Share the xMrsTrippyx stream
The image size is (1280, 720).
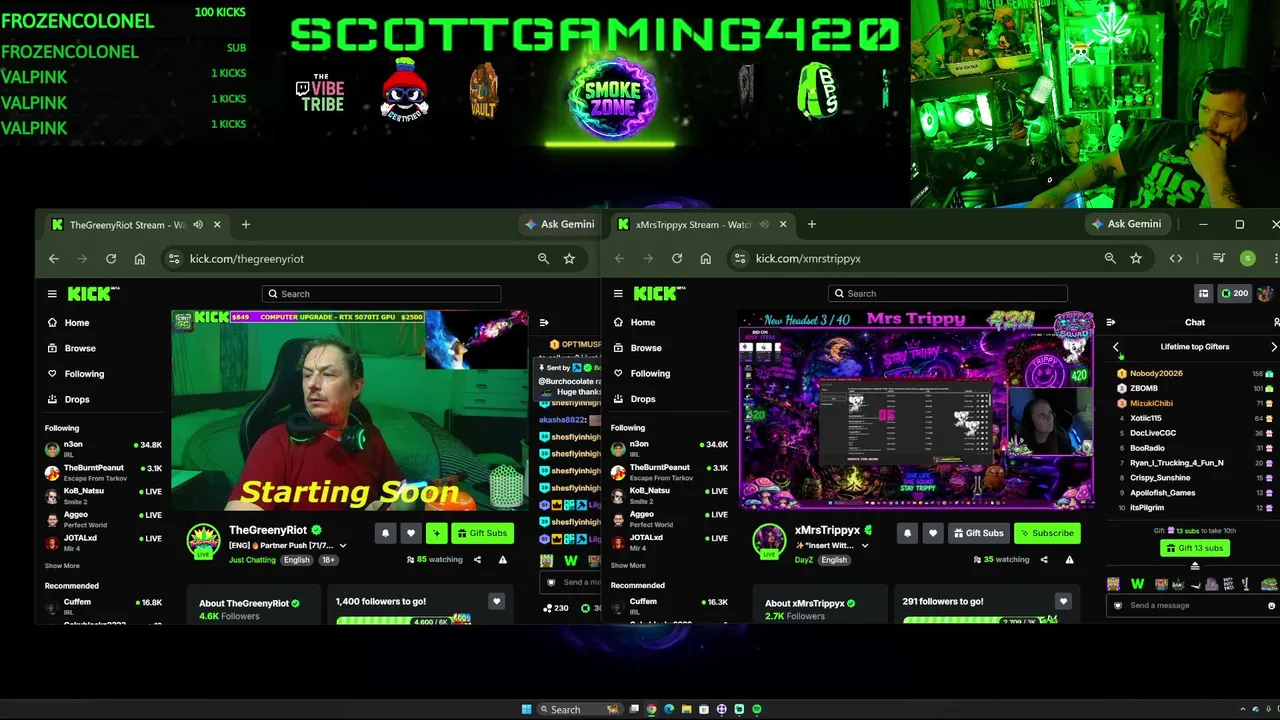1044,560
